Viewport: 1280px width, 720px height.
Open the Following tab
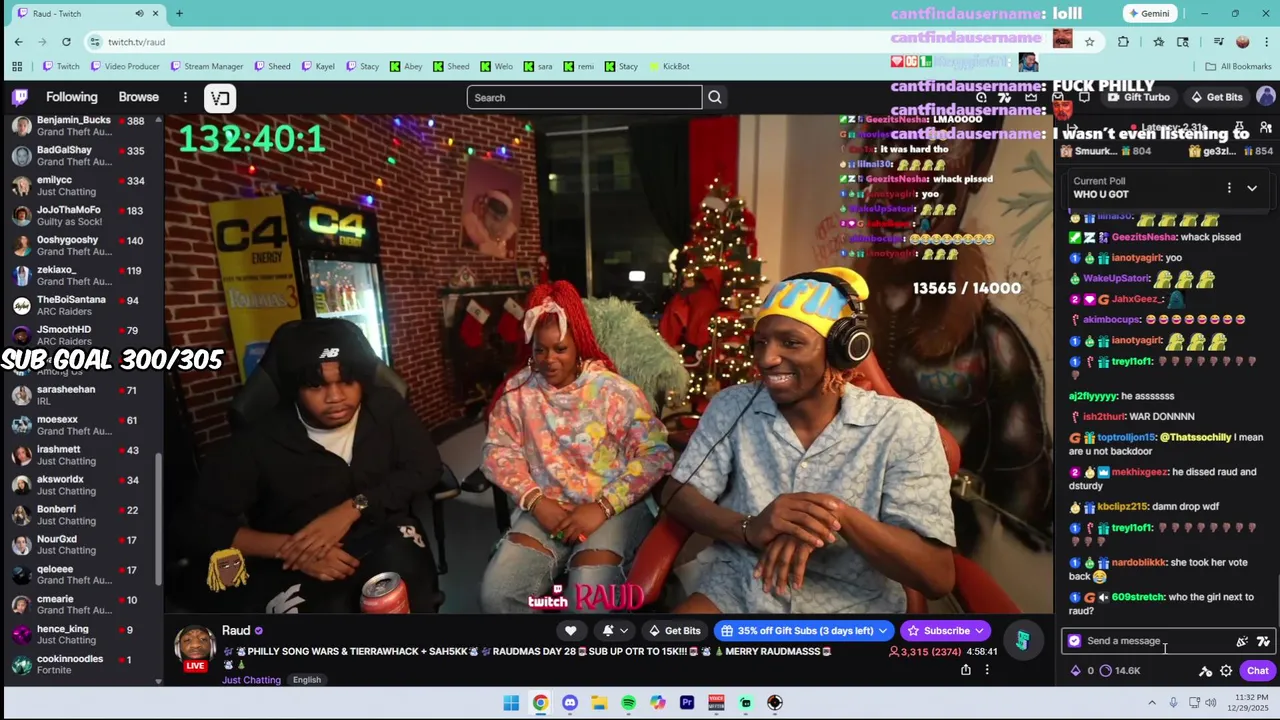pos(72,97)
